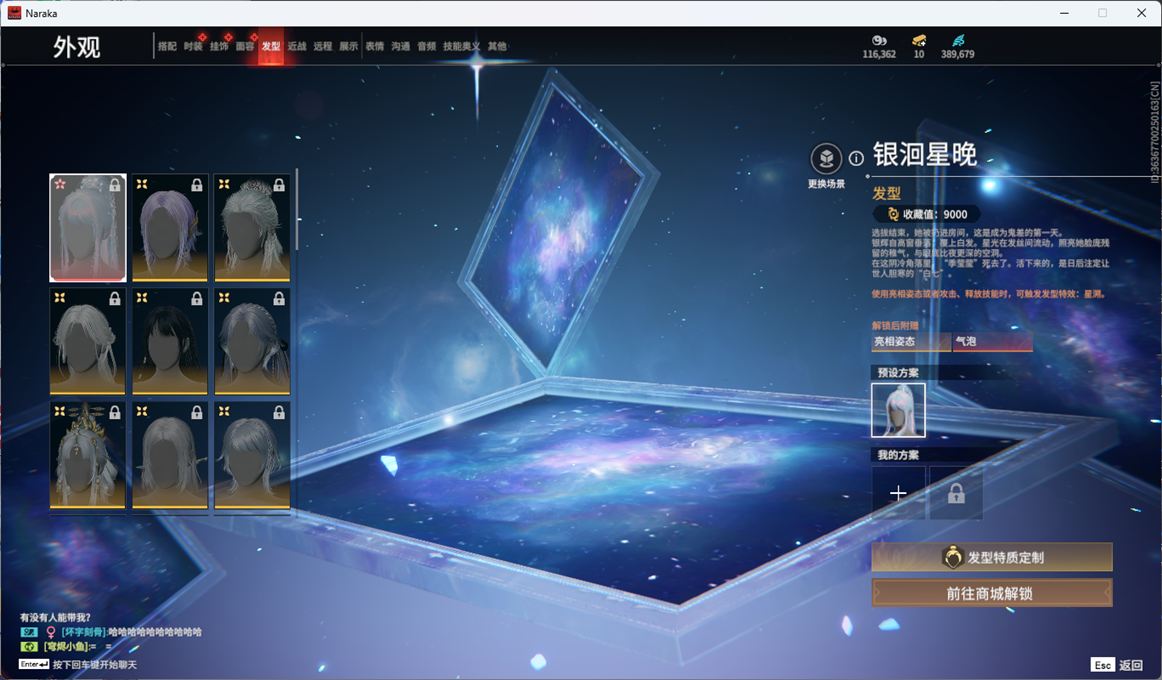Open 发型特质定制 customization
Screen dimensions: 1162x680
pos(992,557)
